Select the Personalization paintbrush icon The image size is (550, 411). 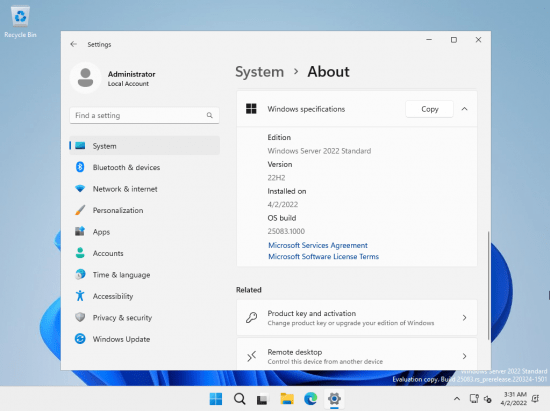(x=80, y=210)
